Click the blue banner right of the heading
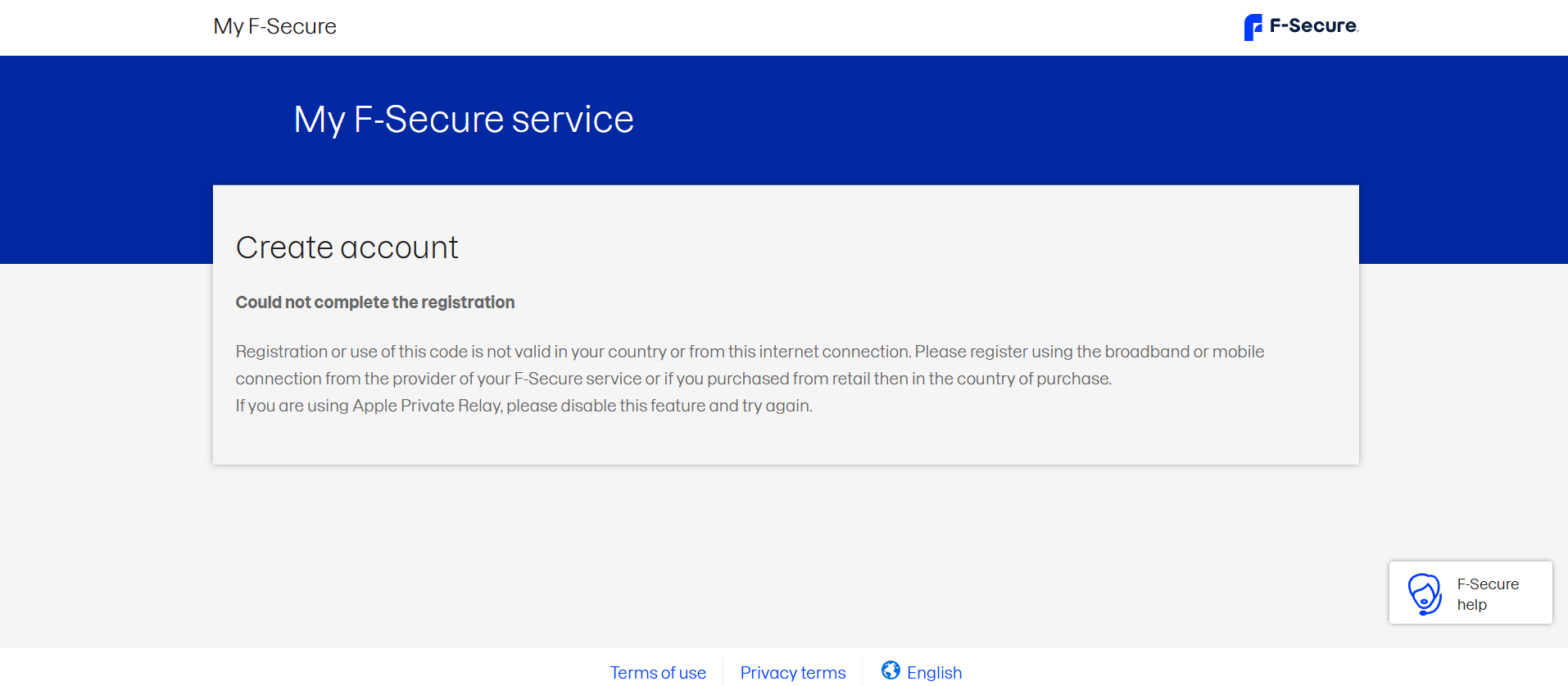The image size is (1568, 686). 1065,120
